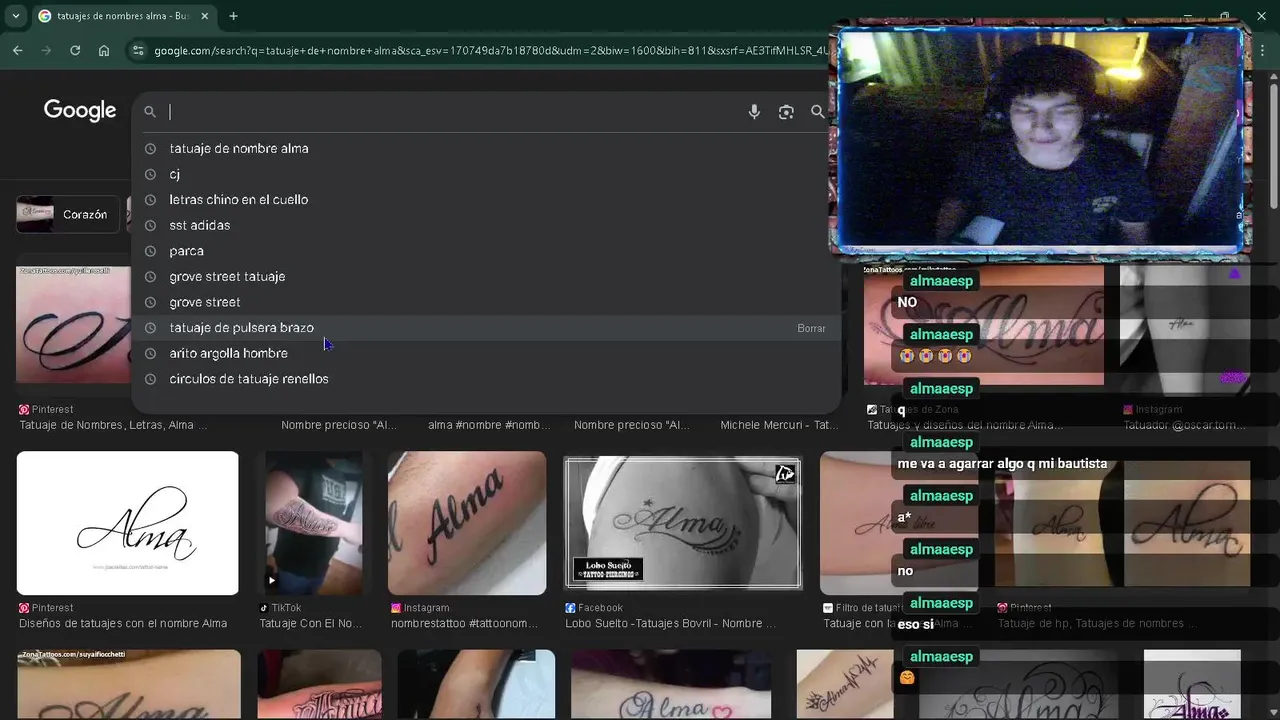Close the 'tatuajes de nombres alma' tab
The image size is (1280, 720).
tap(204, 16)
